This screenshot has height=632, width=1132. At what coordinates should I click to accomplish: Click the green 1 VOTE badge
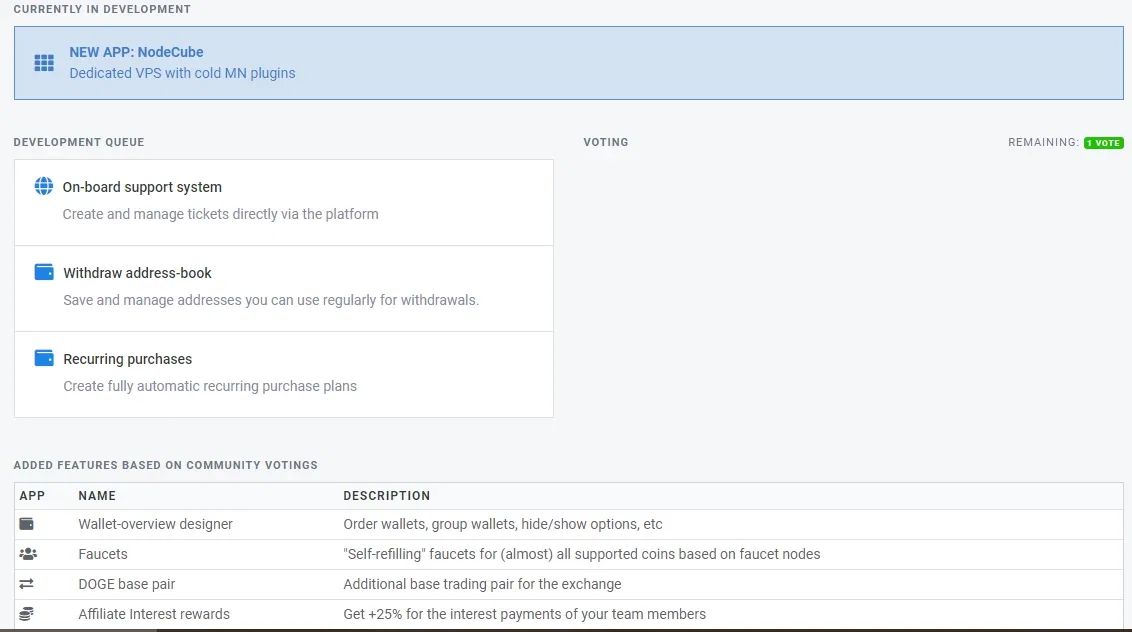coord(1103,143)
